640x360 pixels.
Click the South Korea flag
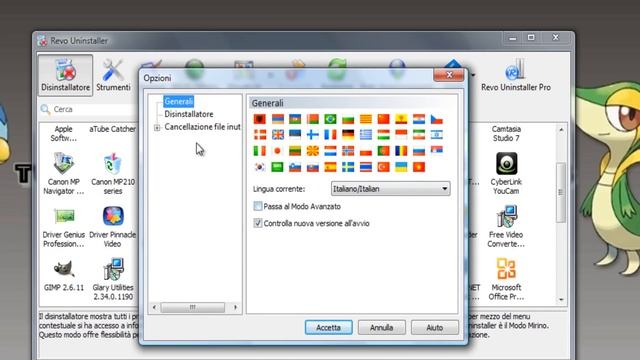click(x=260, y=167)
